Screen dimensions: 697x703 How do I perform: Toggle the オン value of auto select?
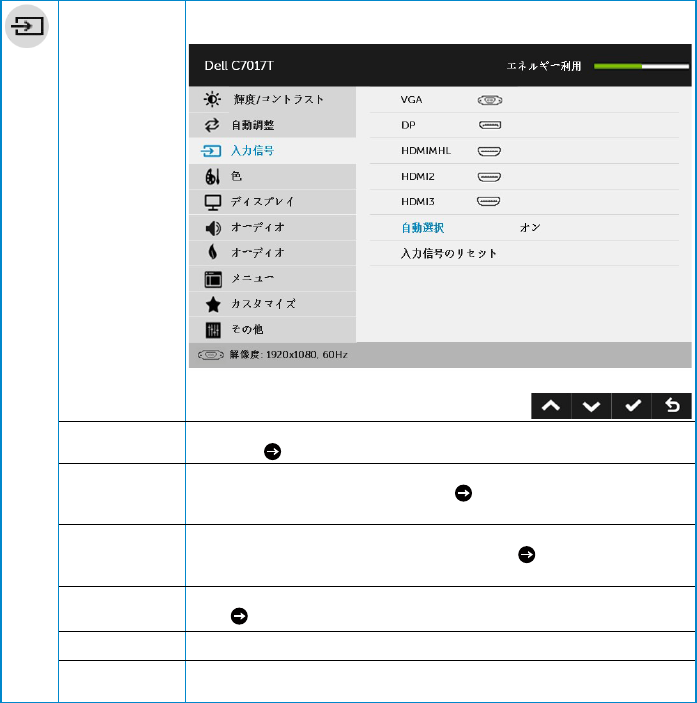point(530,228)
